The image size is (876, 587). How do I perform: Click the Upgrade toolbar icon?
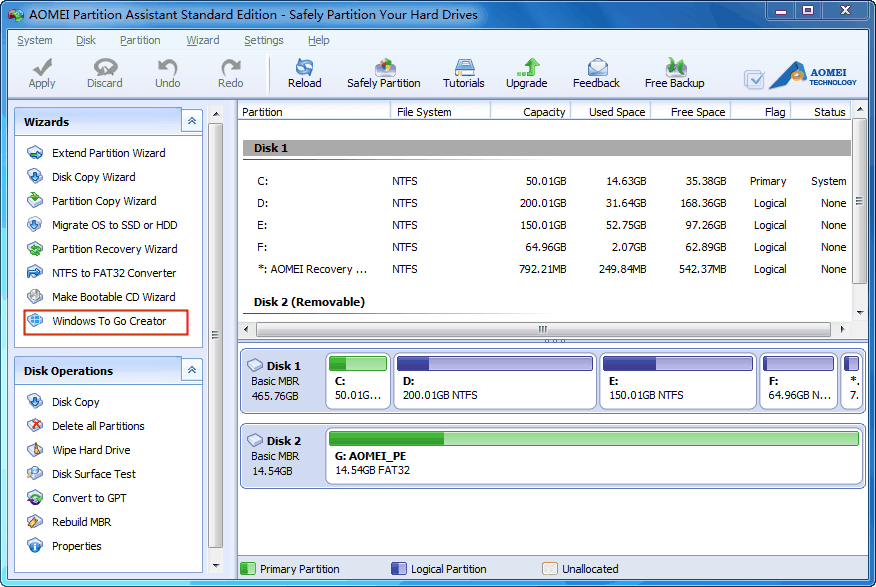tap(527, 67)
